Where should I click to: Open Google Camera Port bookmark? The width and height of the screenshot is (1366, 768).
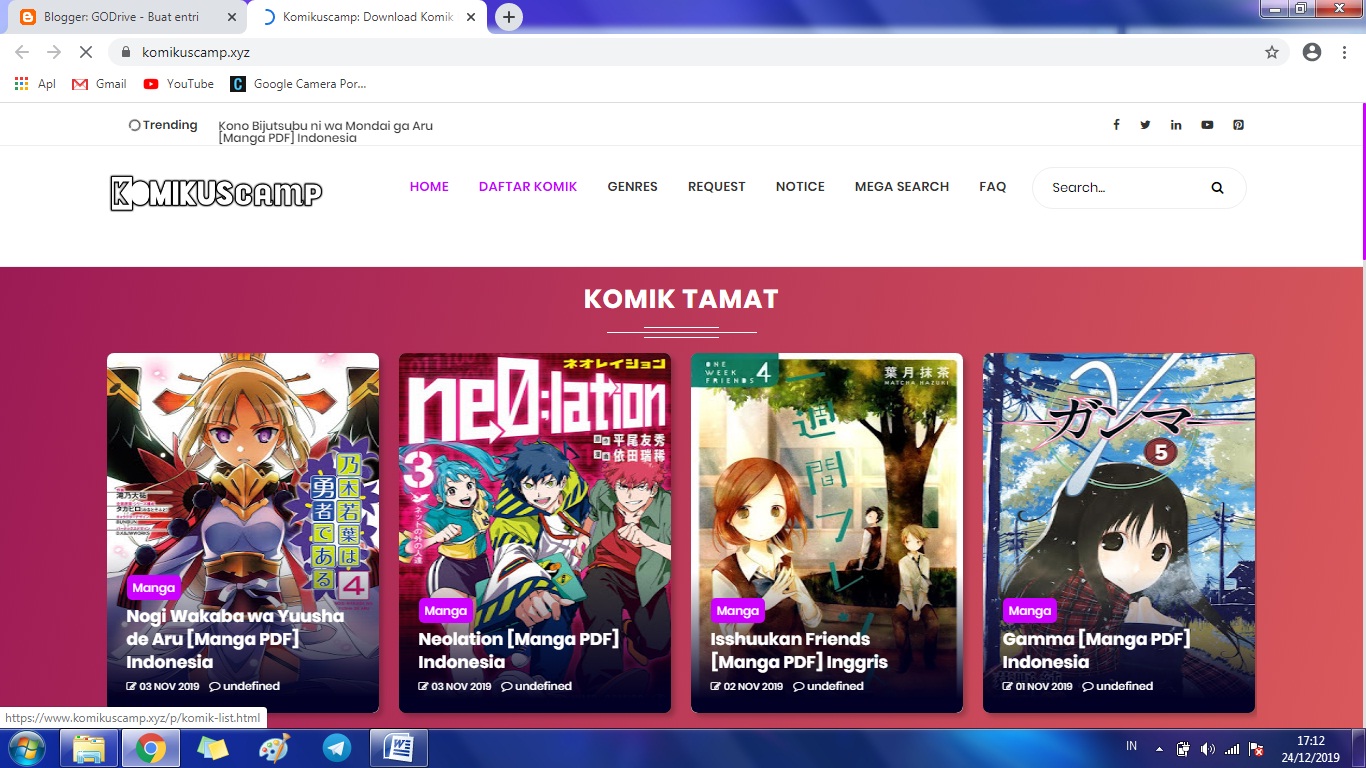[x=298, y=84]
